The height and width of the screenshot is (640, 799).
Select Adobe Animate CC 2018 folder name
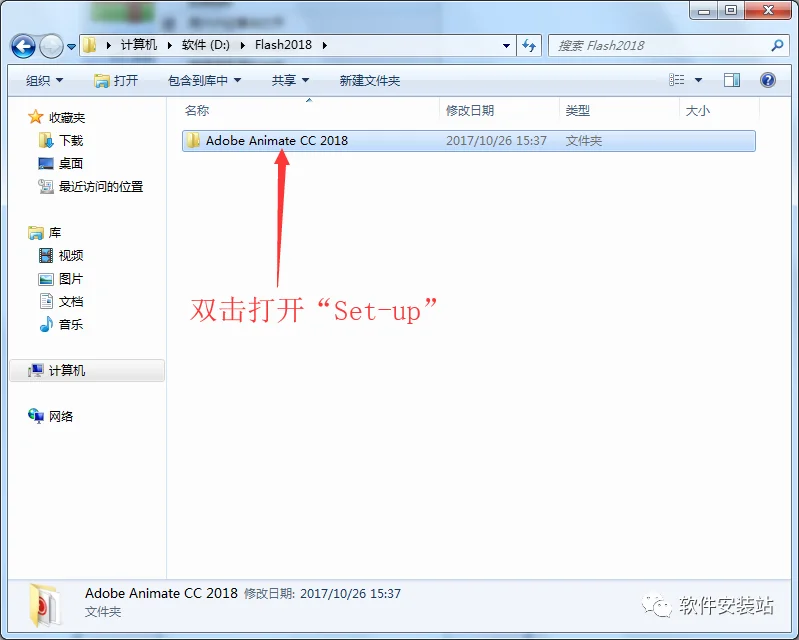pos(277,141)
